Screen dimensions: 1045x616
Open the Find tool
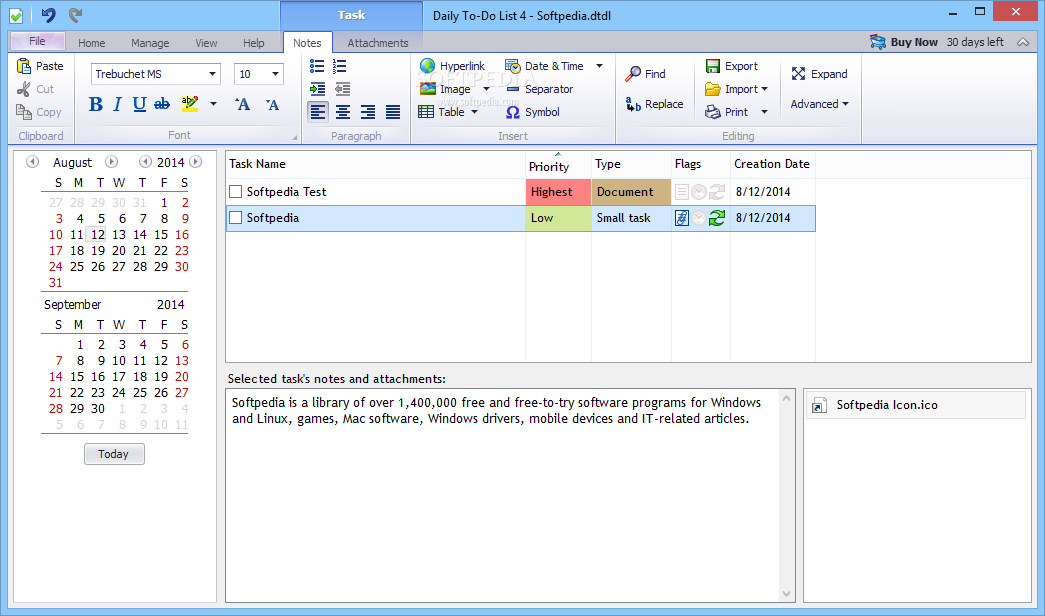[645, 73]
